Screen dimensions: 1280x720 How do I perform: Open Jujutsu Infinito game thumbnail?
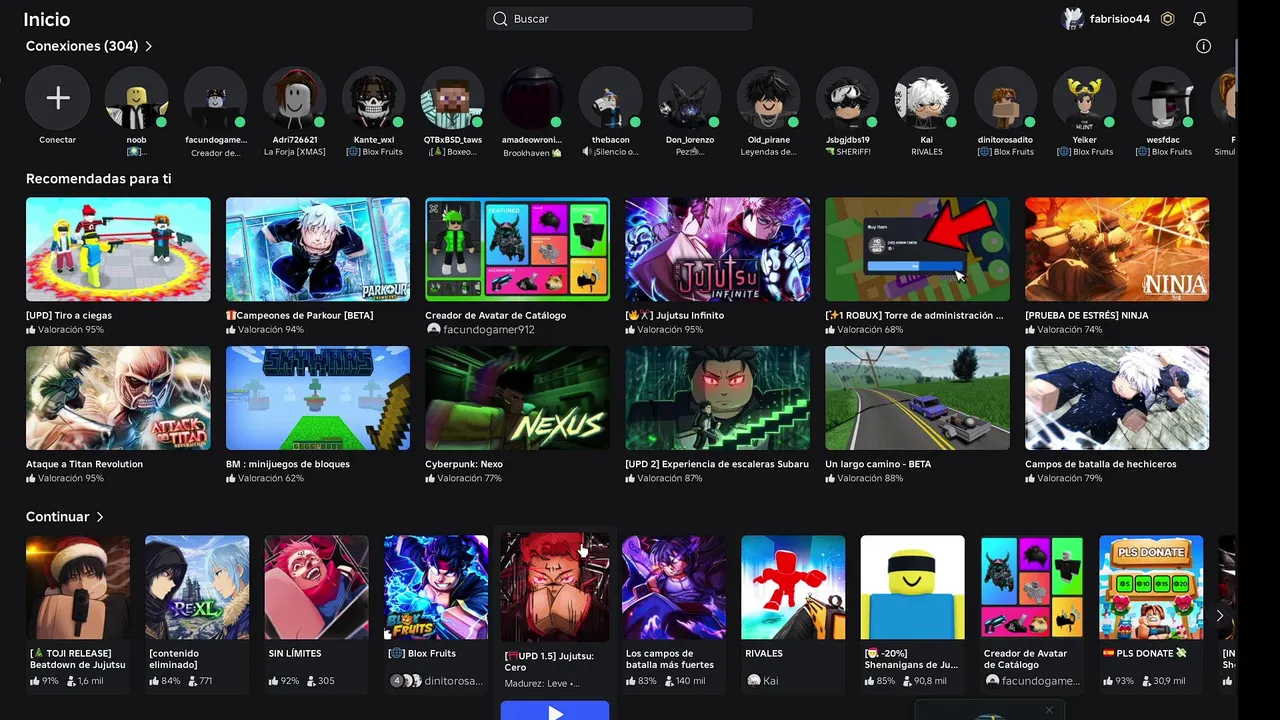click(x=718, y=249)
